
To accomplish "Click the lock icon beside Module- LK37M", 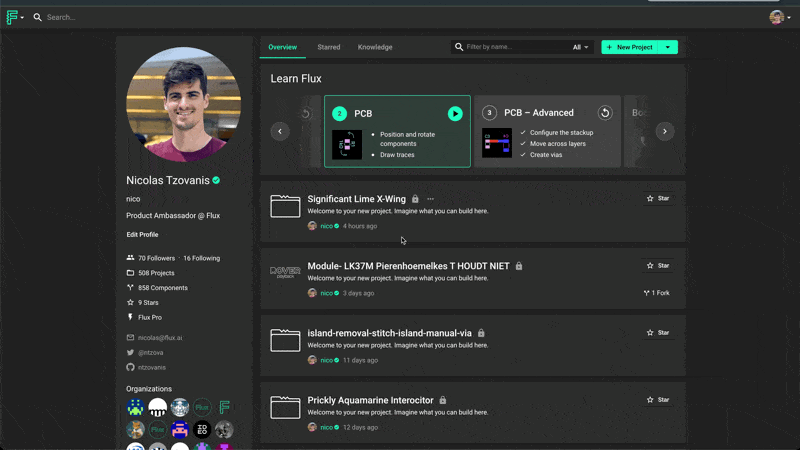I will tap(519, 266).
